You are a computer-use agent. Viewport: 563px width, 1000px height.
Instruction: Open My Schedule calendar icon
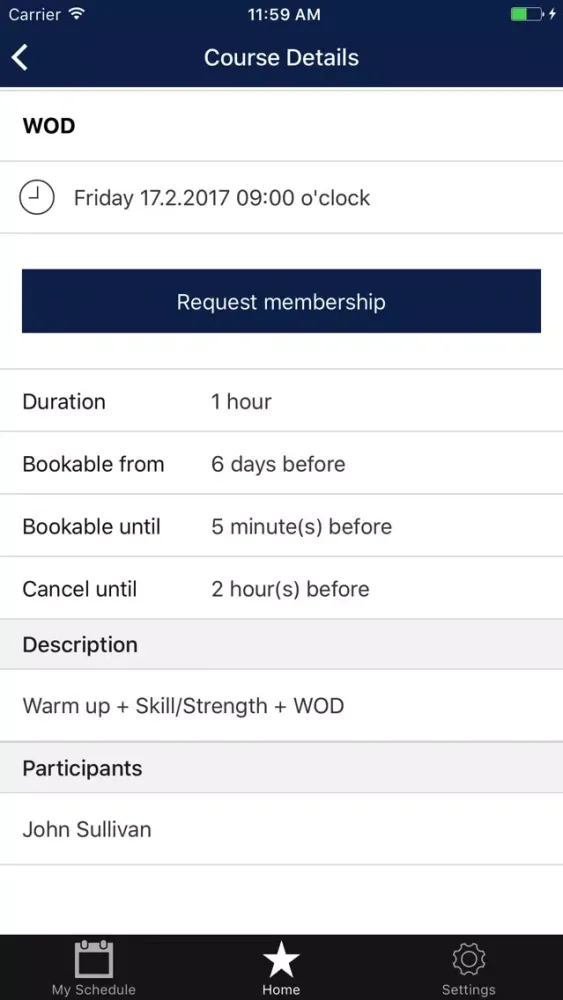94,959
